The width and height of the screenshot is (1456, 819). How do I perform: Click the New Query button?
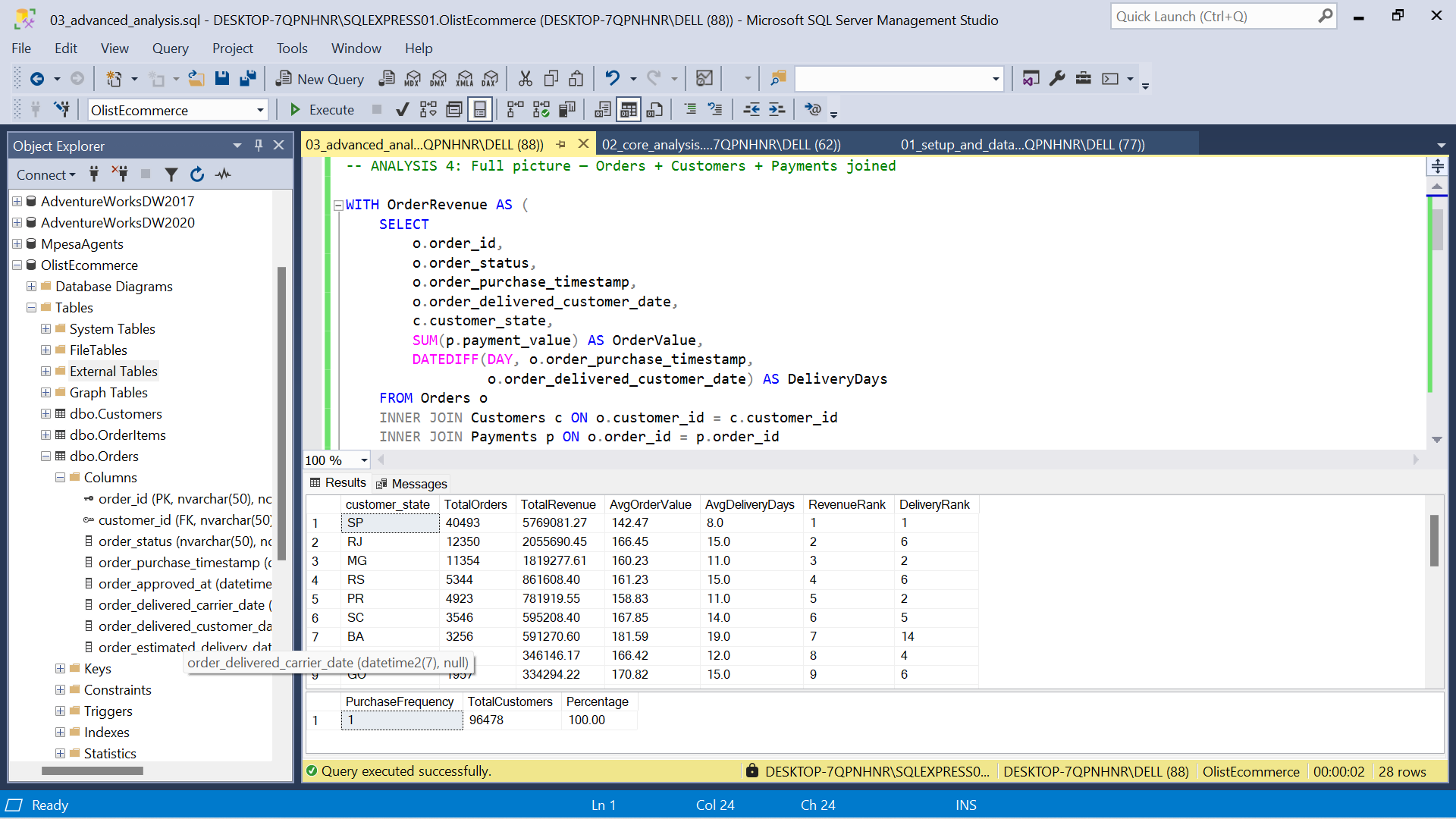click(x=320, y=79)
